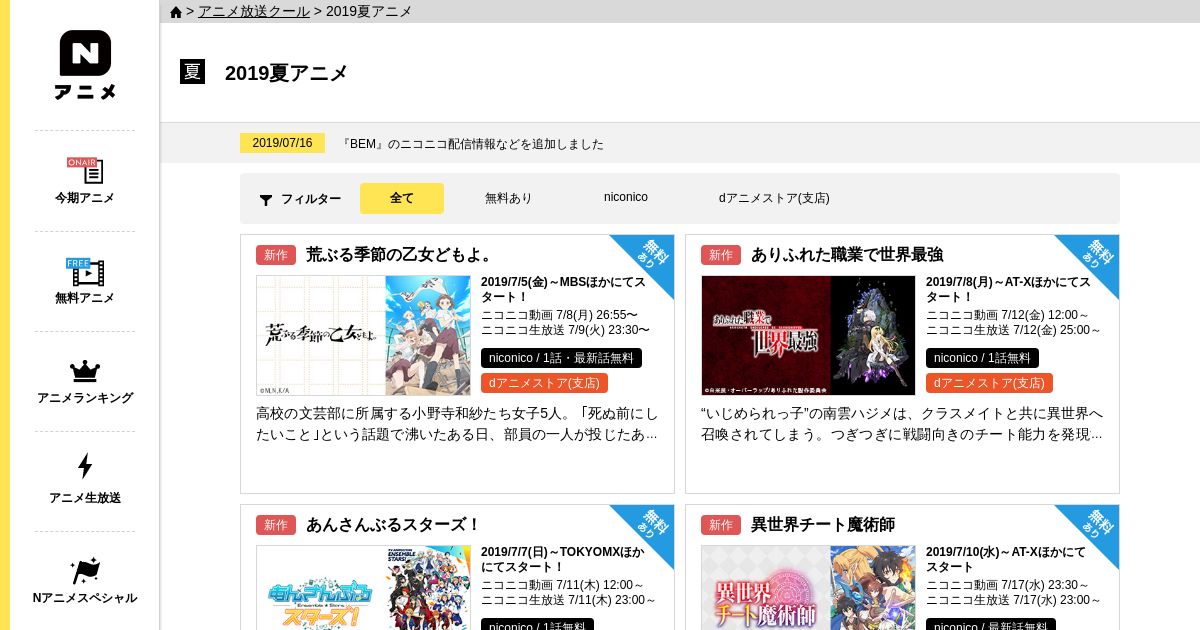Click dアニメストア(支店) button under 荒ぶる季節

pos(544,383)
